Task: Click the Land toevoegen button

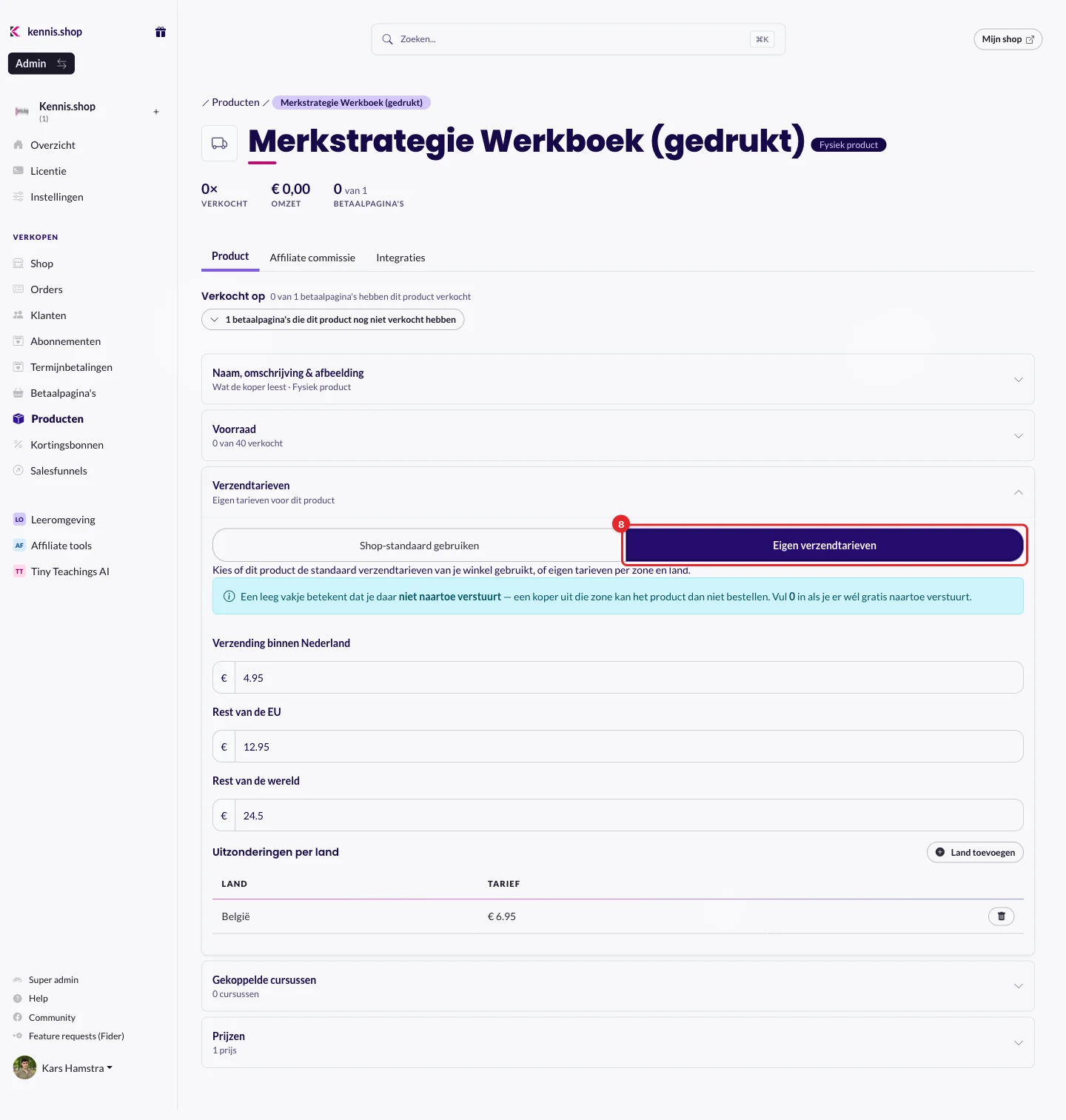Action: pyautogui.click(x=975, y=852)
